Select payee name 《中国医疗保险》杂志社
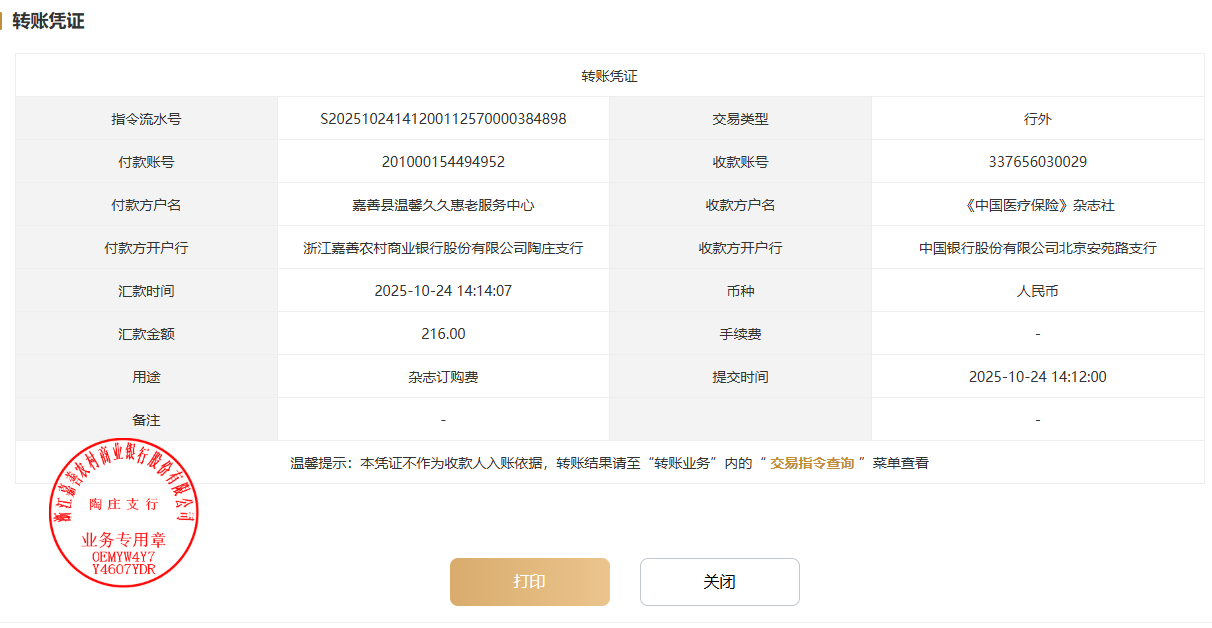The image size is (1212, 628). (1037, 205)
